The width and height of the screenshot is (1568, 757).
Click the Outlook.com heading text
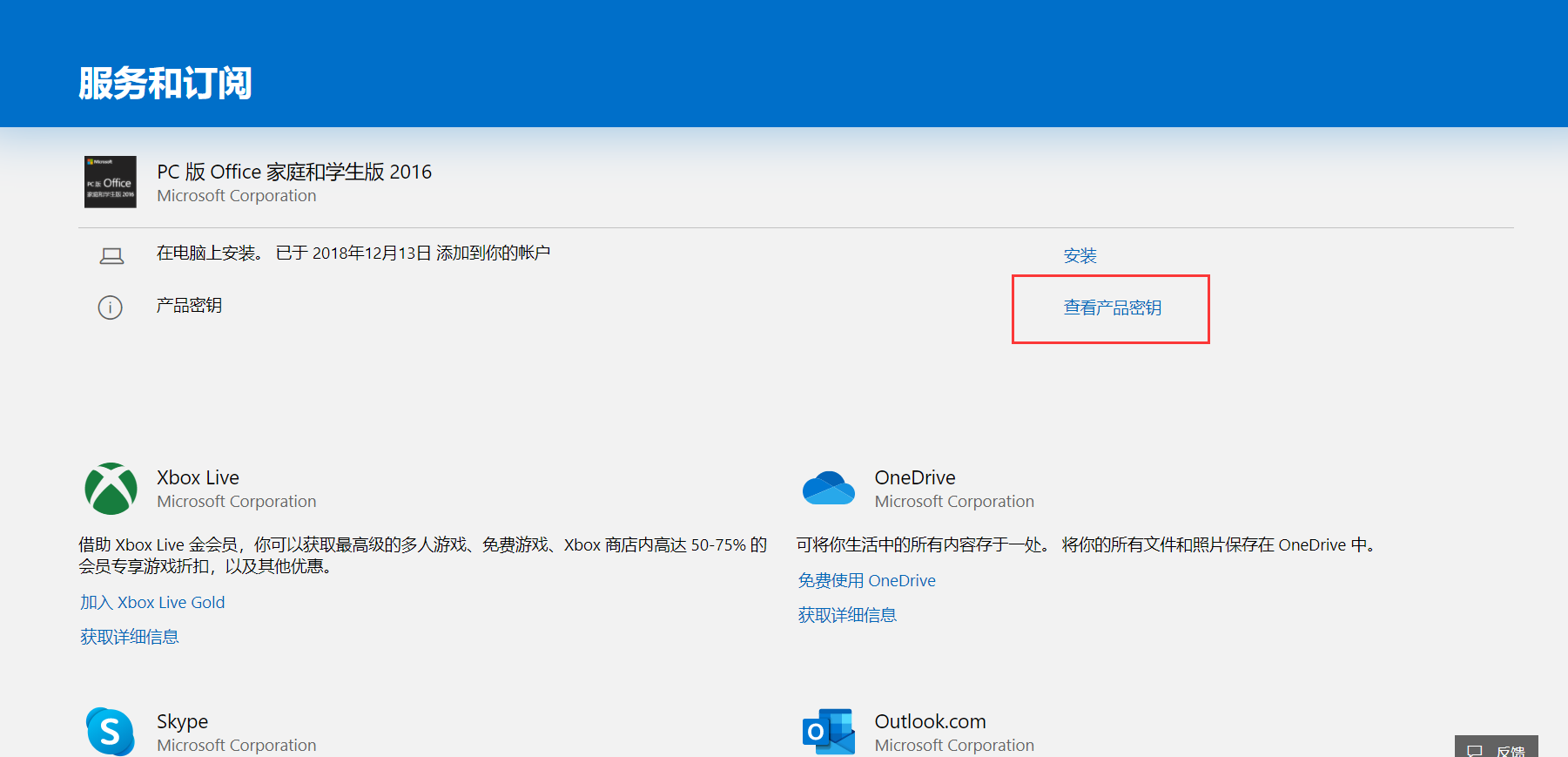pos(931,721)
